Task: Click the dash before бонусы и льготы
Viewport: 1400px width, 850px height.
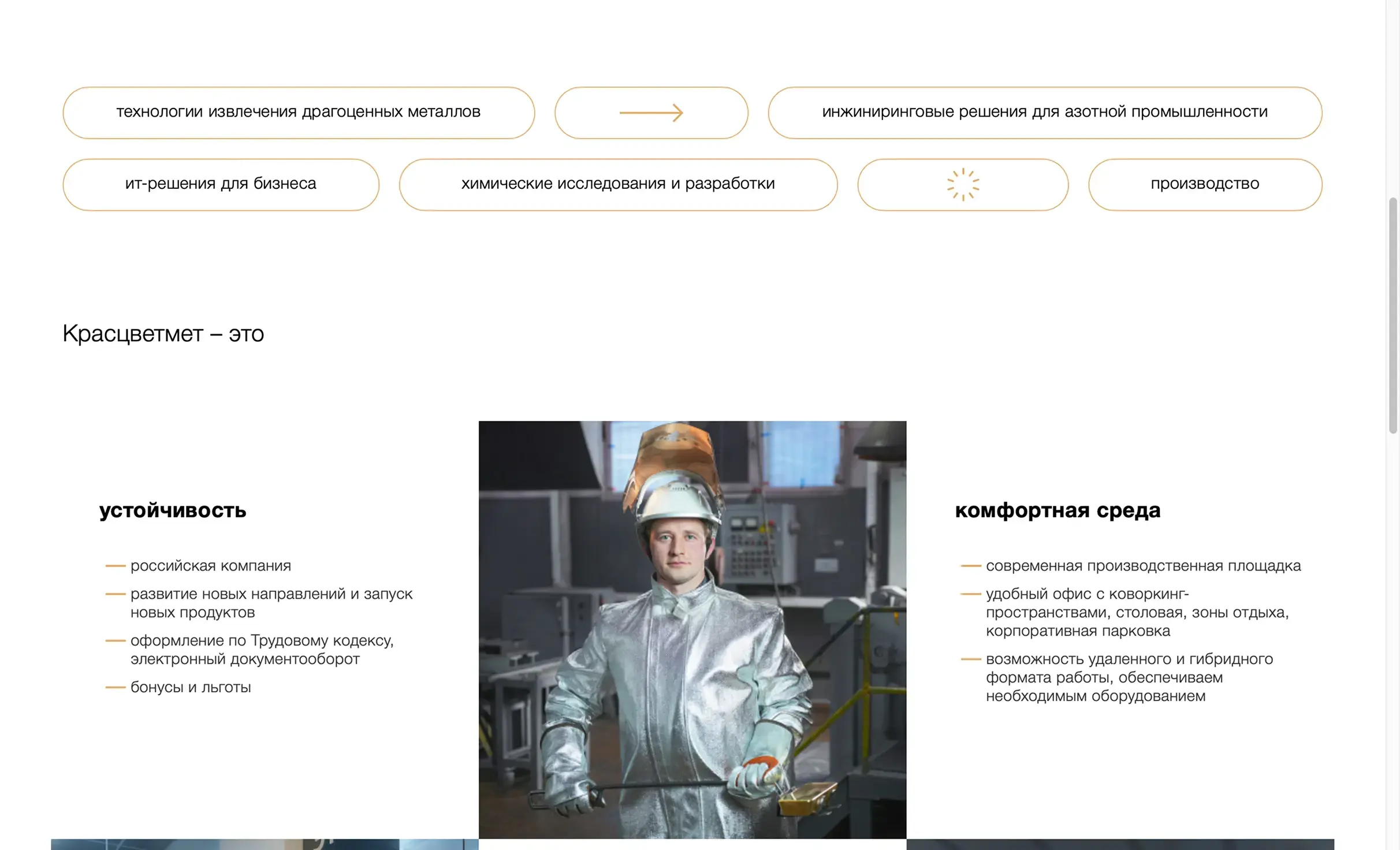Action: 116,688
